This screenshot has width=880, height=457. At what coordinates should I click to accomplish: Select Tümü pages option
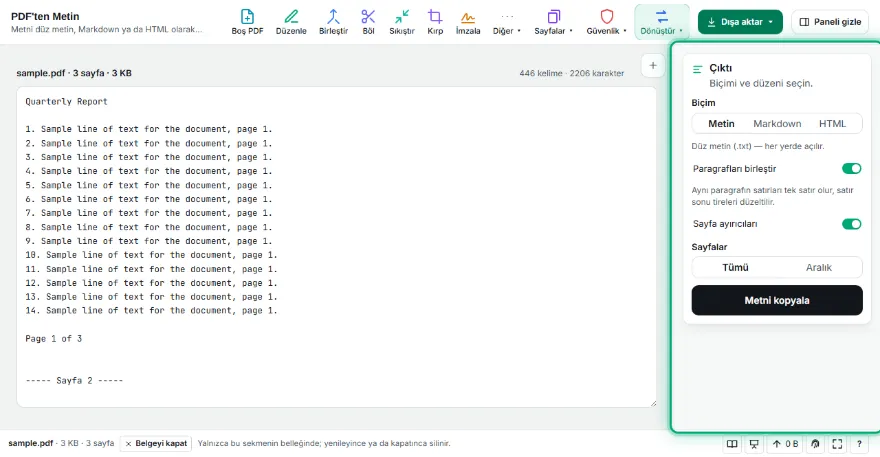735,267
